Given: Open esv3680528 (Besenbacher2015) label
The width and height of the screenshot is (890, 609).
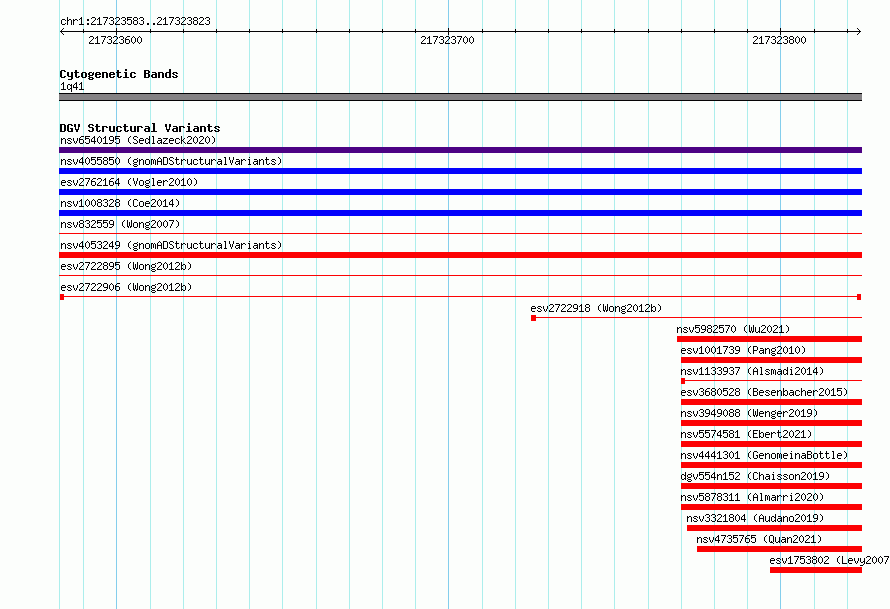Looking at the screenshot, I should (764, 392).
